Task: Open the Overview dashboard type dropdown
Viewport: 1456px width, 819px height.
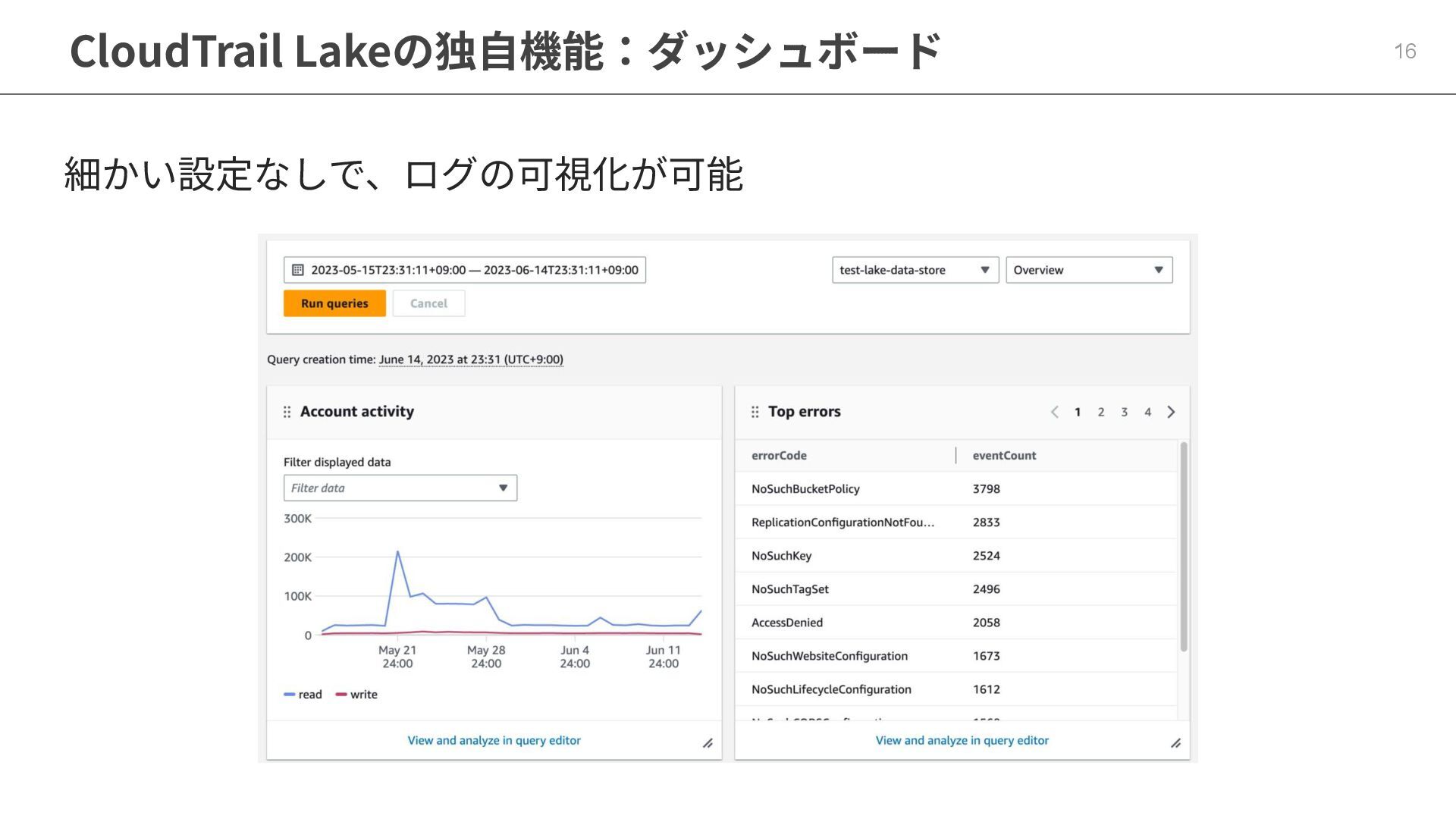Action: 1088,270
